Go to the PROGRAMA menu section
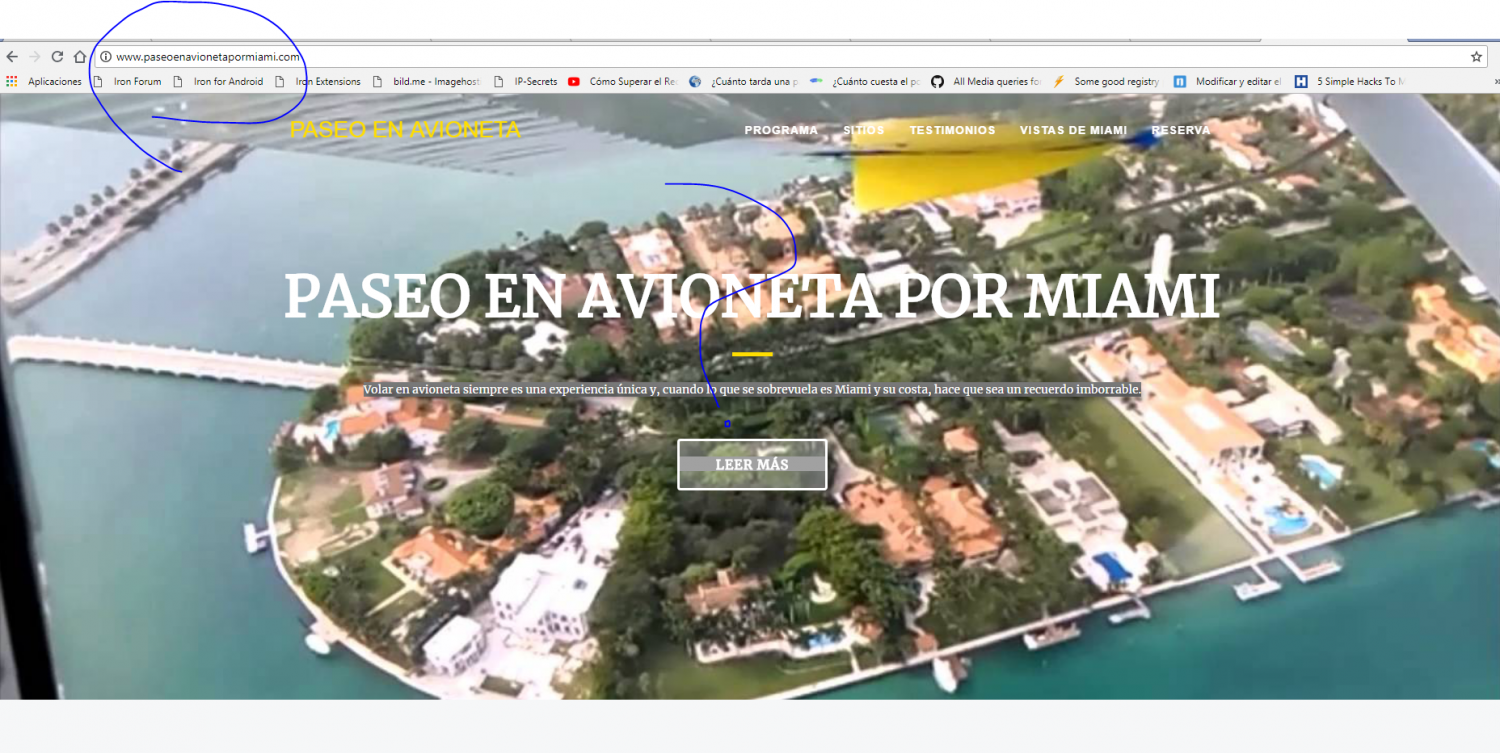This screenshot has height=753, width=1500. tap(781, 130)
